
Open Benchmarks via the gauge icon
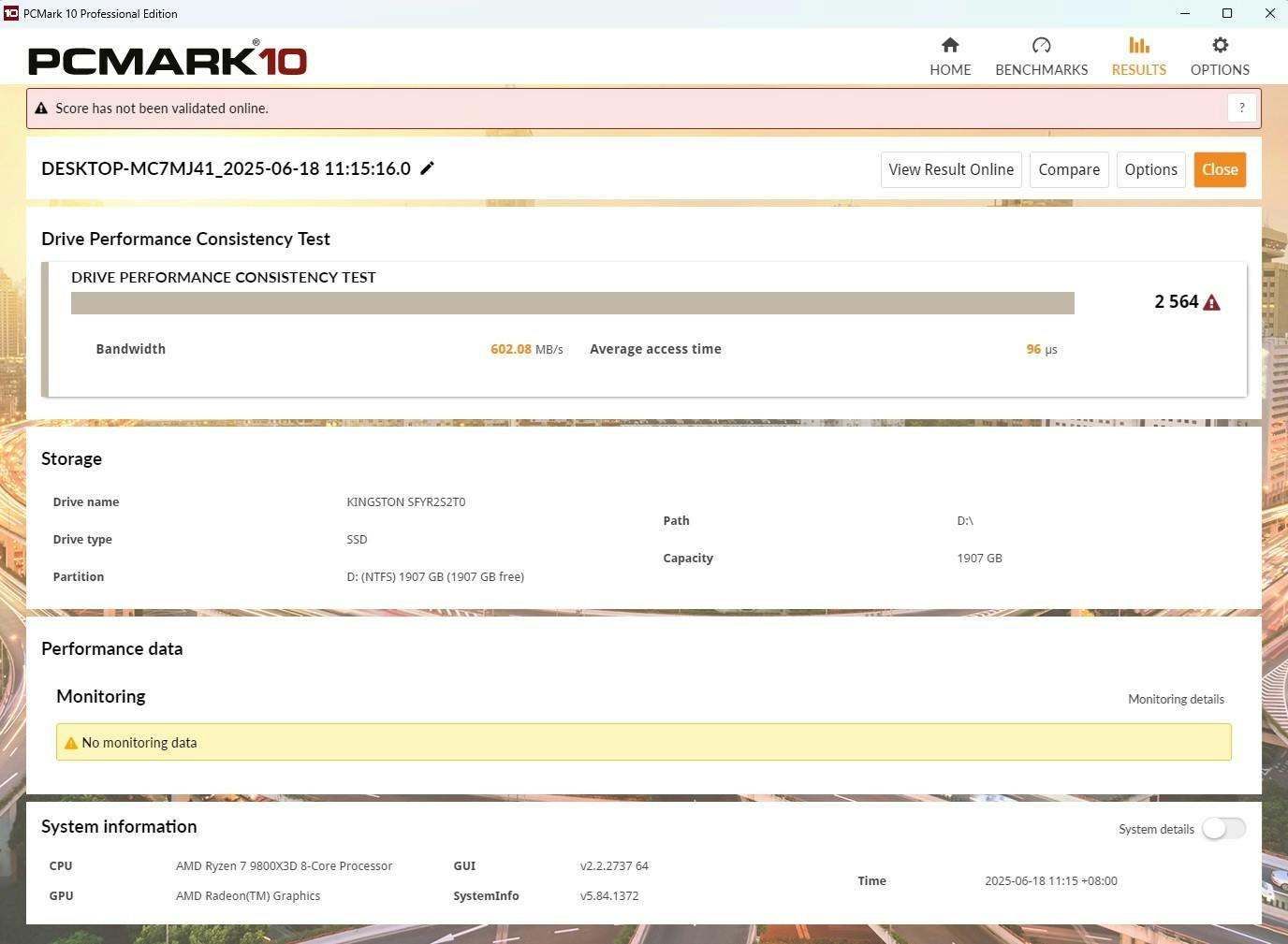(x=1041, y=45)
